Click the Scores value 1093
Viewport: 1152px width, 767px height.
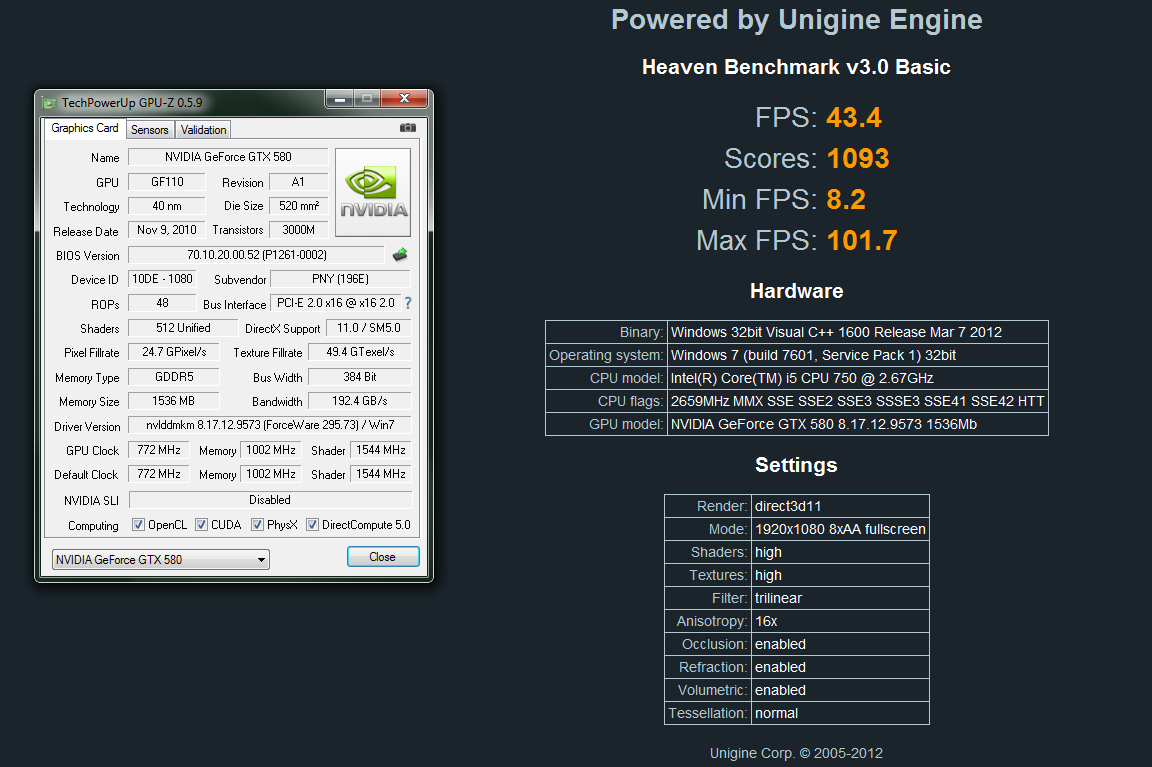point(858,159)
